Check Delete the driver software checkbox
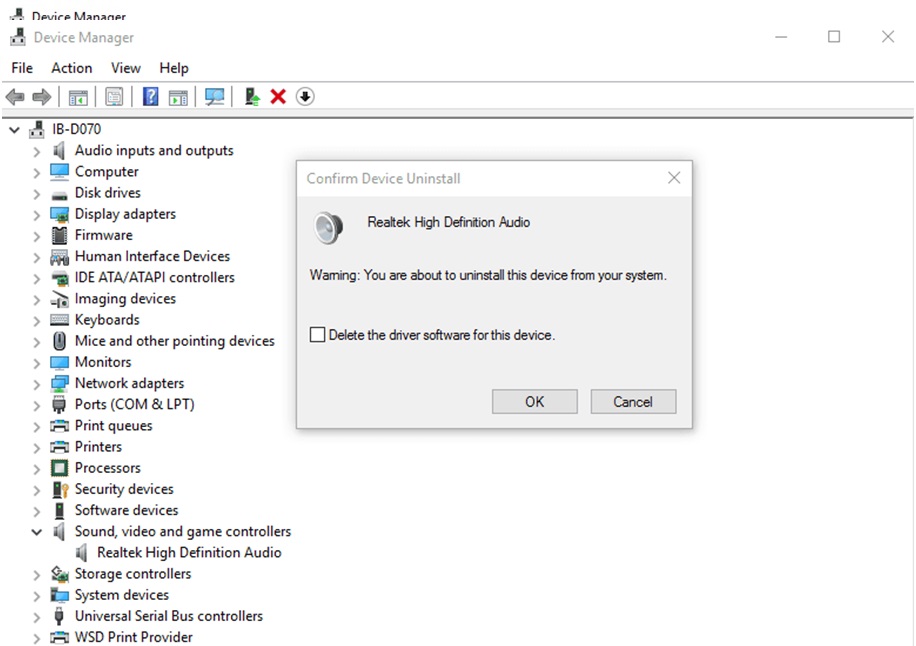The height and width of the screenshot is (646, 916). point(317,335)
